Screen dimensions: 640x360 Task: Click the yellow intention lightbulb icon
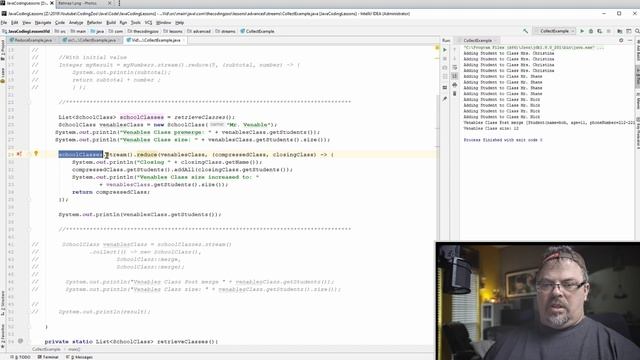tap(36, 154)
